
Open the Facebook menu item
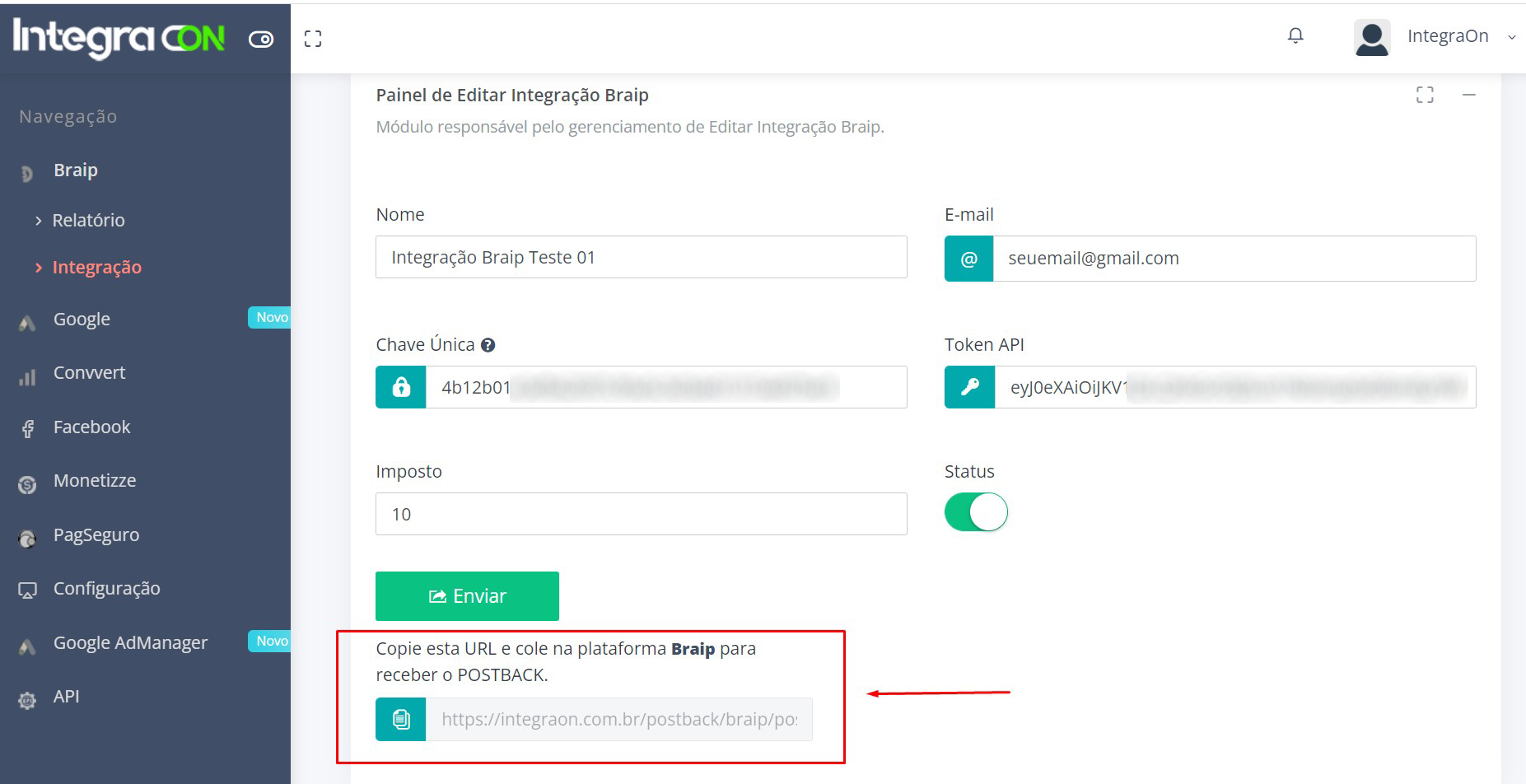(91, 427)
